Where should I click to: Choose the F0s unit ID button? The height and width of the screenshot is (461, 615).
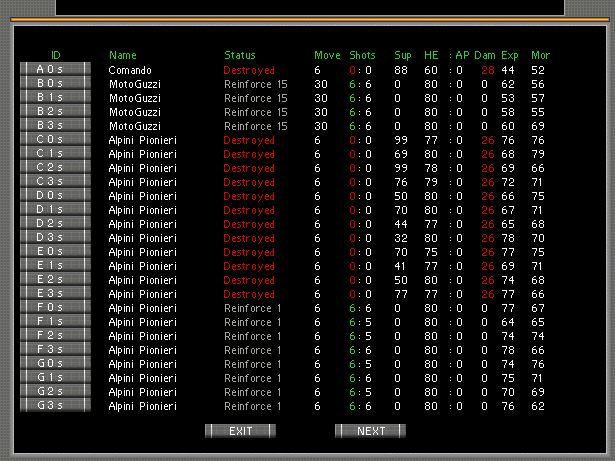click(55, 308)
